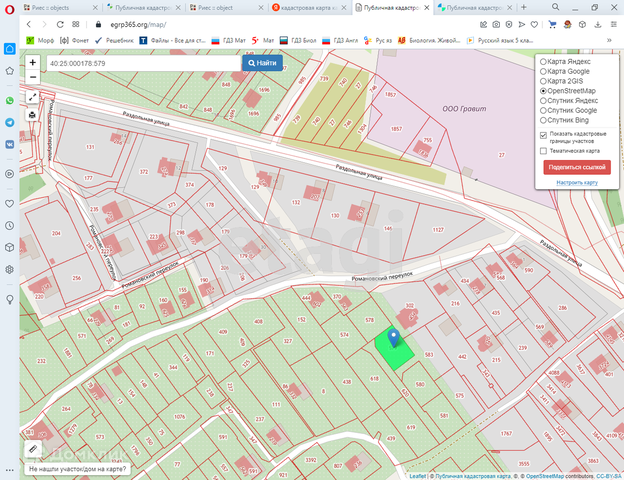Open the Решебник bookmark
Screen dimensions: 624x480
point(113,41)
